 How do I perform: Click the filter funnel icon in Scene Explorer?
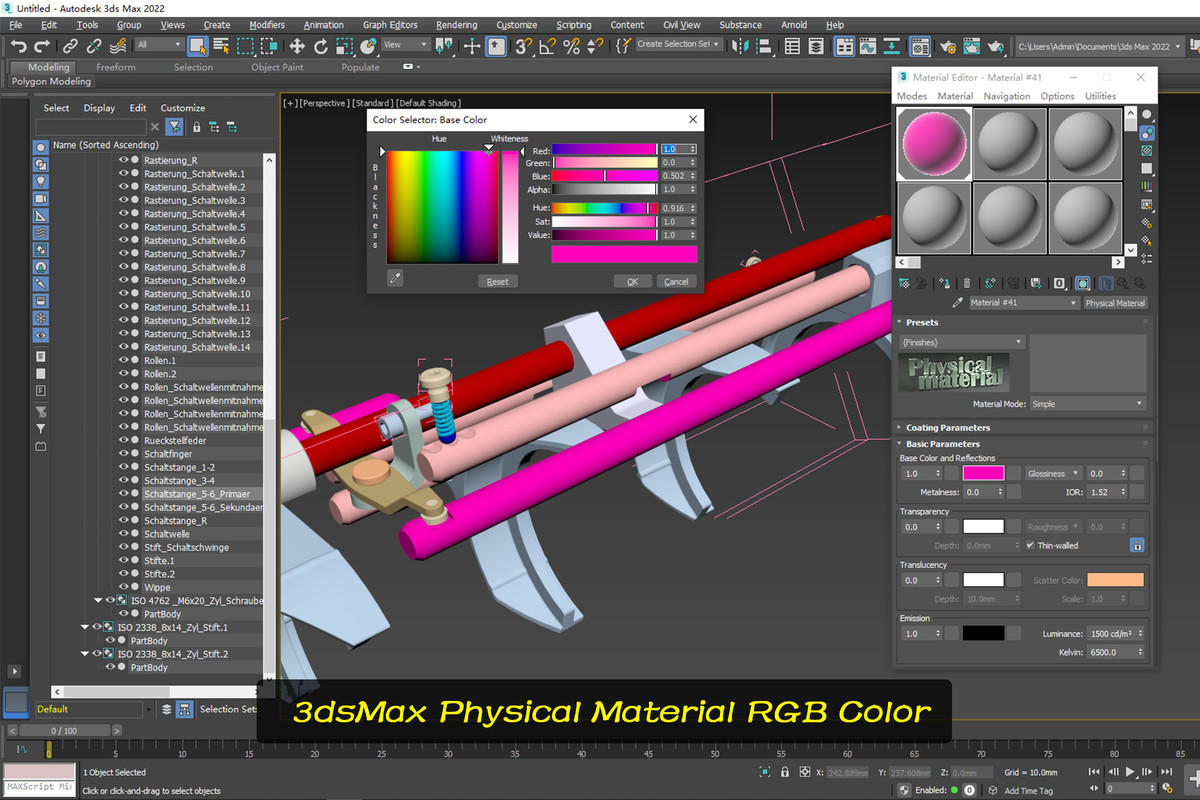(175, 127)
